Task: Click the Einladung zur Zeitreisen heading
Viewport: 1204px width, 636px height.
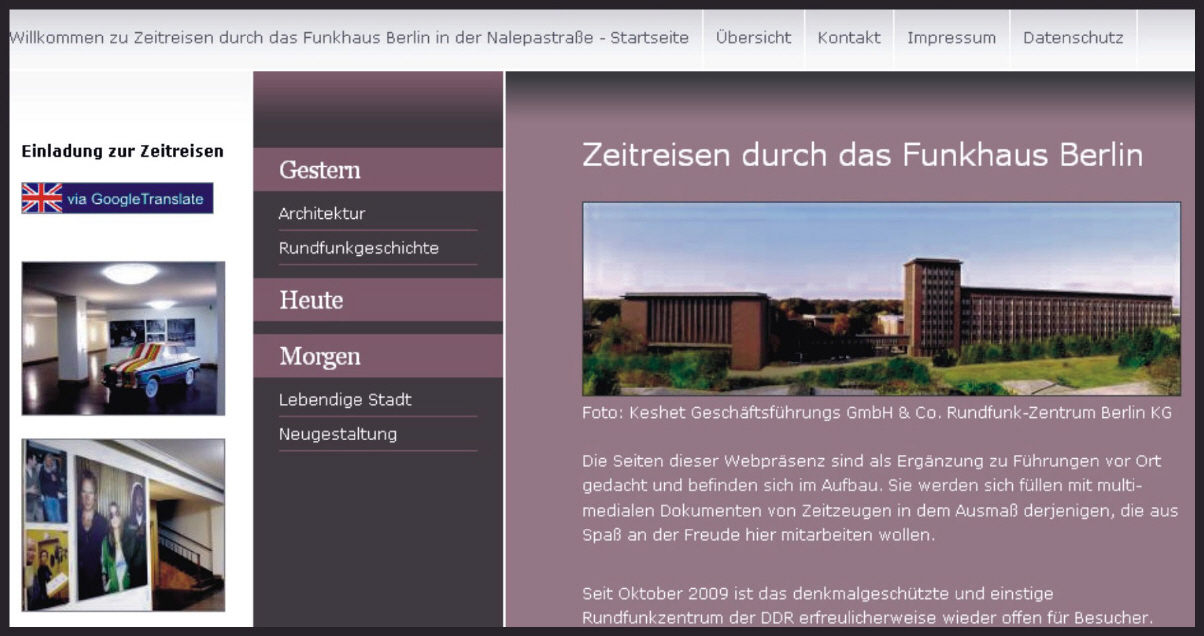Action: [x=122, y=152]
